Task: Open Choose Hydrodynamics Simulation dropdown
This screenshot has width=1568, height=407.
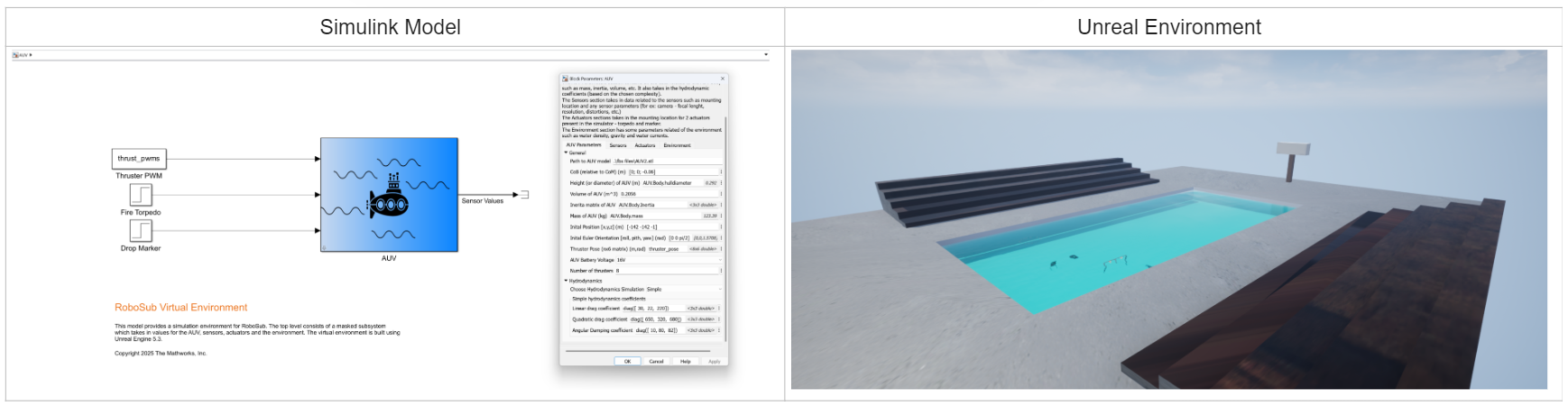Action: (720, 290)
